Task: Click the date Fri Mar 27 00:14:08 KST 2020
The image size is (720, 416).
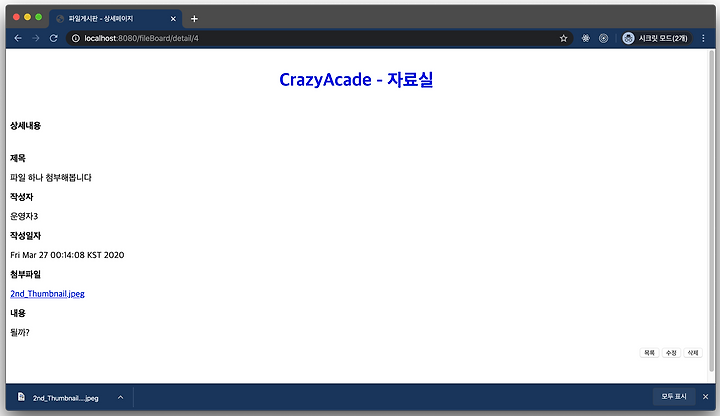Action: pyautogui.click(x=67, y=255)
